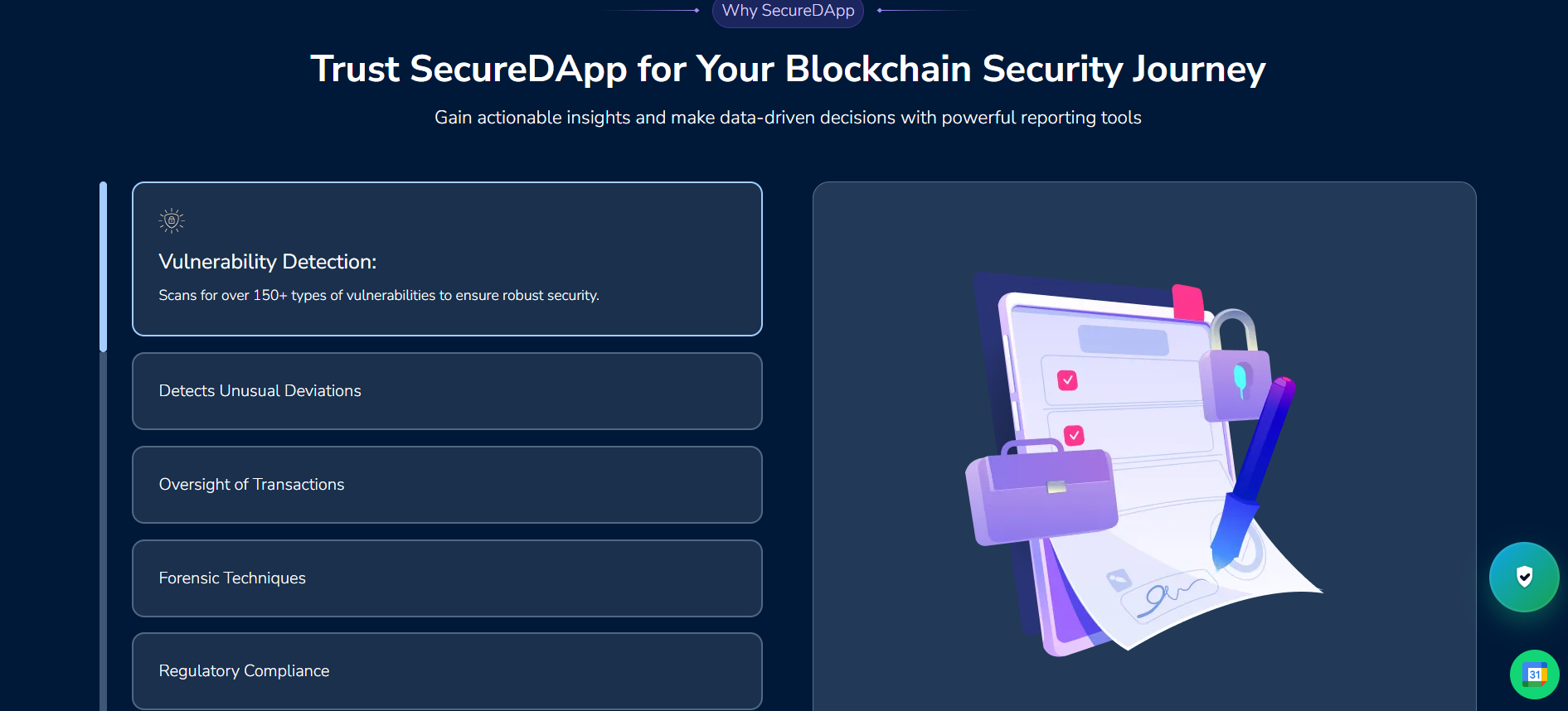Expand the Oversight of Transactions item

[447, 485]
